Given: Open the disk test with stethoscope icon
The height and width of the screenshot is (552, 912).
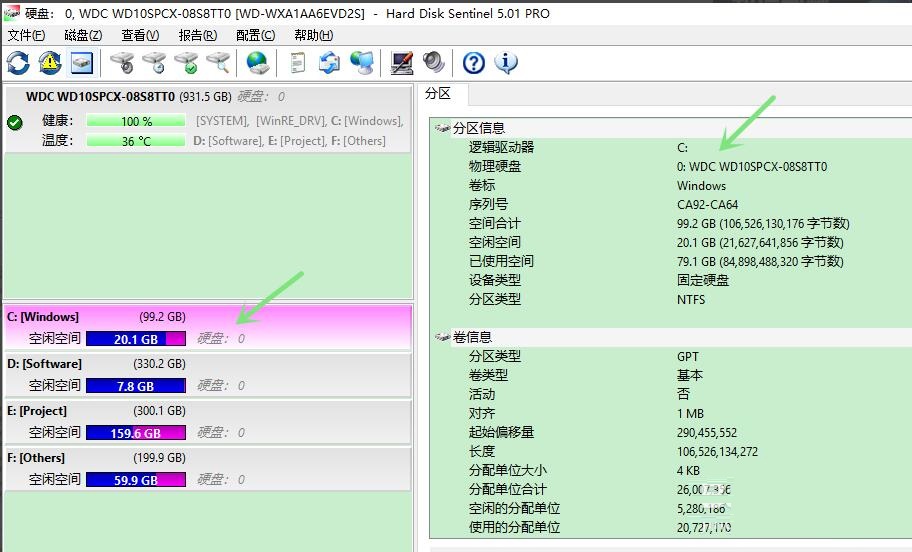Looking at the screenshot, I should tap(122, 63).
